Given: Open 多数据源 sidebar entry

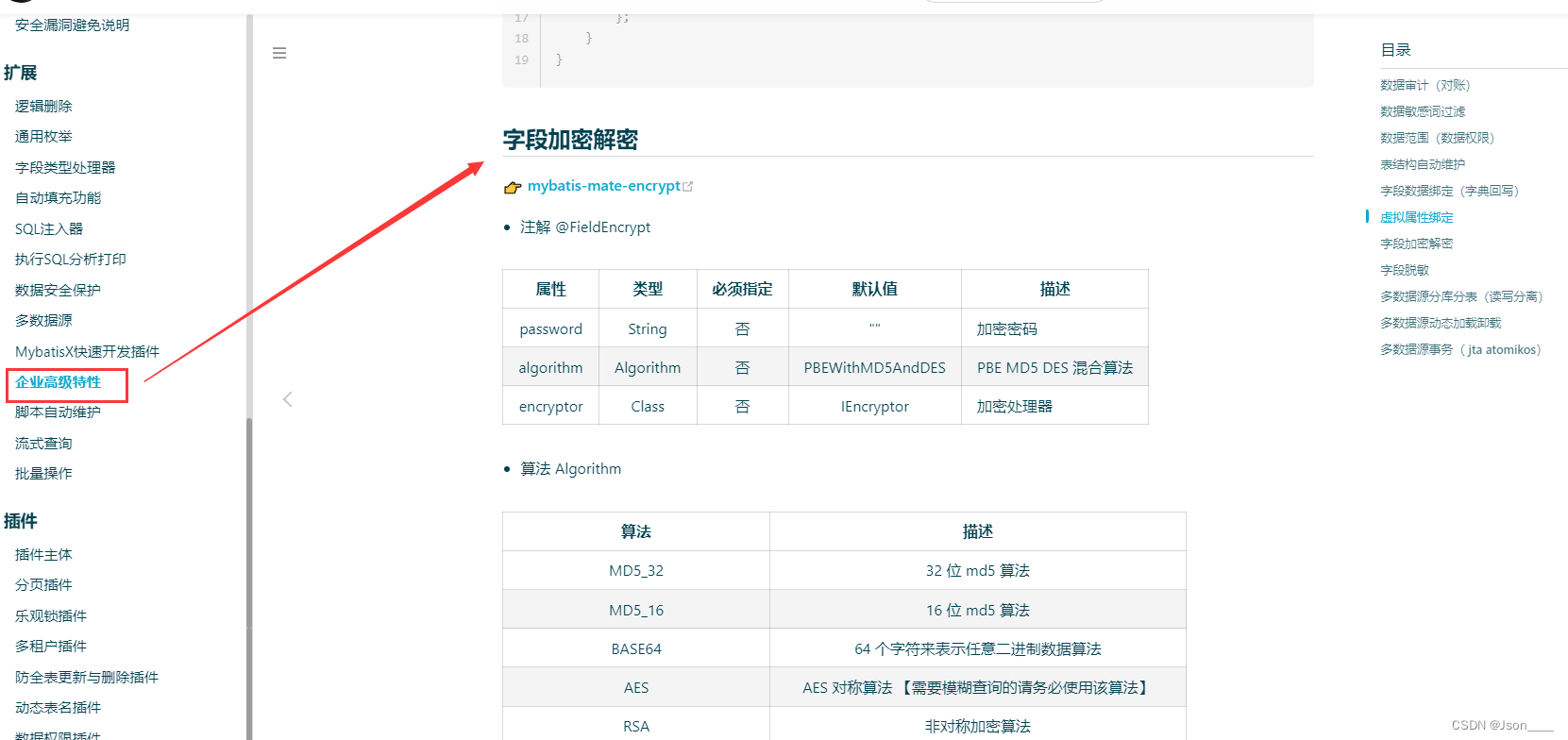Looking at the screenshot, I should point(43,320).
